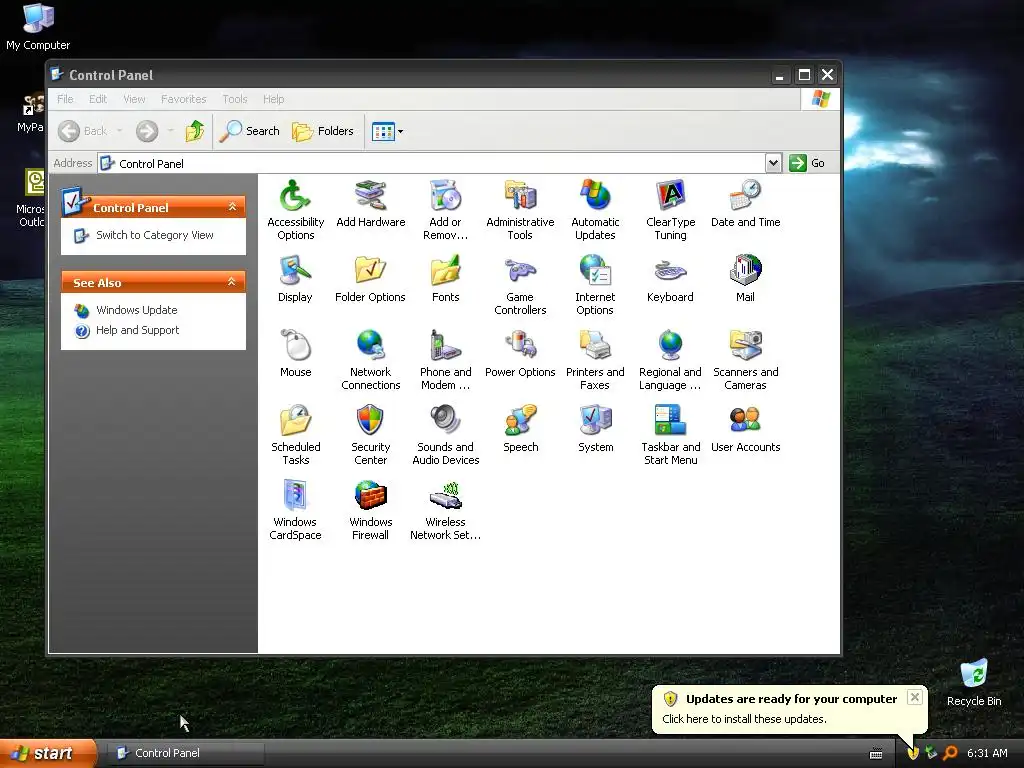The width and height of the screenshot is (1024, 768).
Task: Open the Help menu
Action: pyautogui.click(x=274, y=99)
